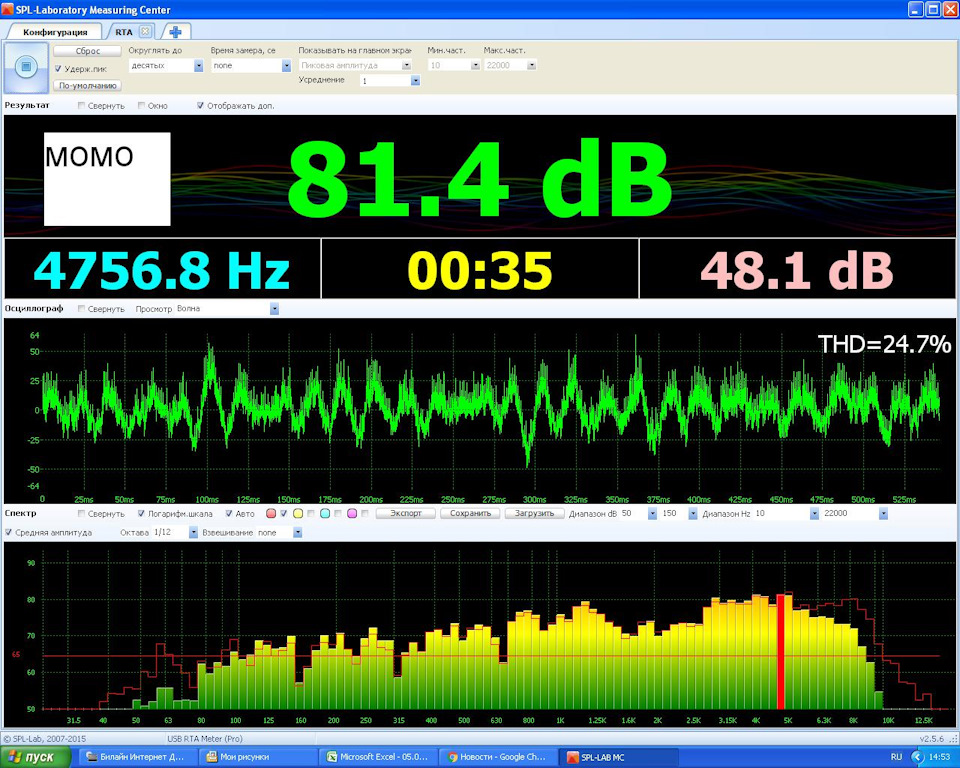The width and height of the screenshot is (960, 768).
Task: Switch to the RTA tab
Action: click(124, 32)
